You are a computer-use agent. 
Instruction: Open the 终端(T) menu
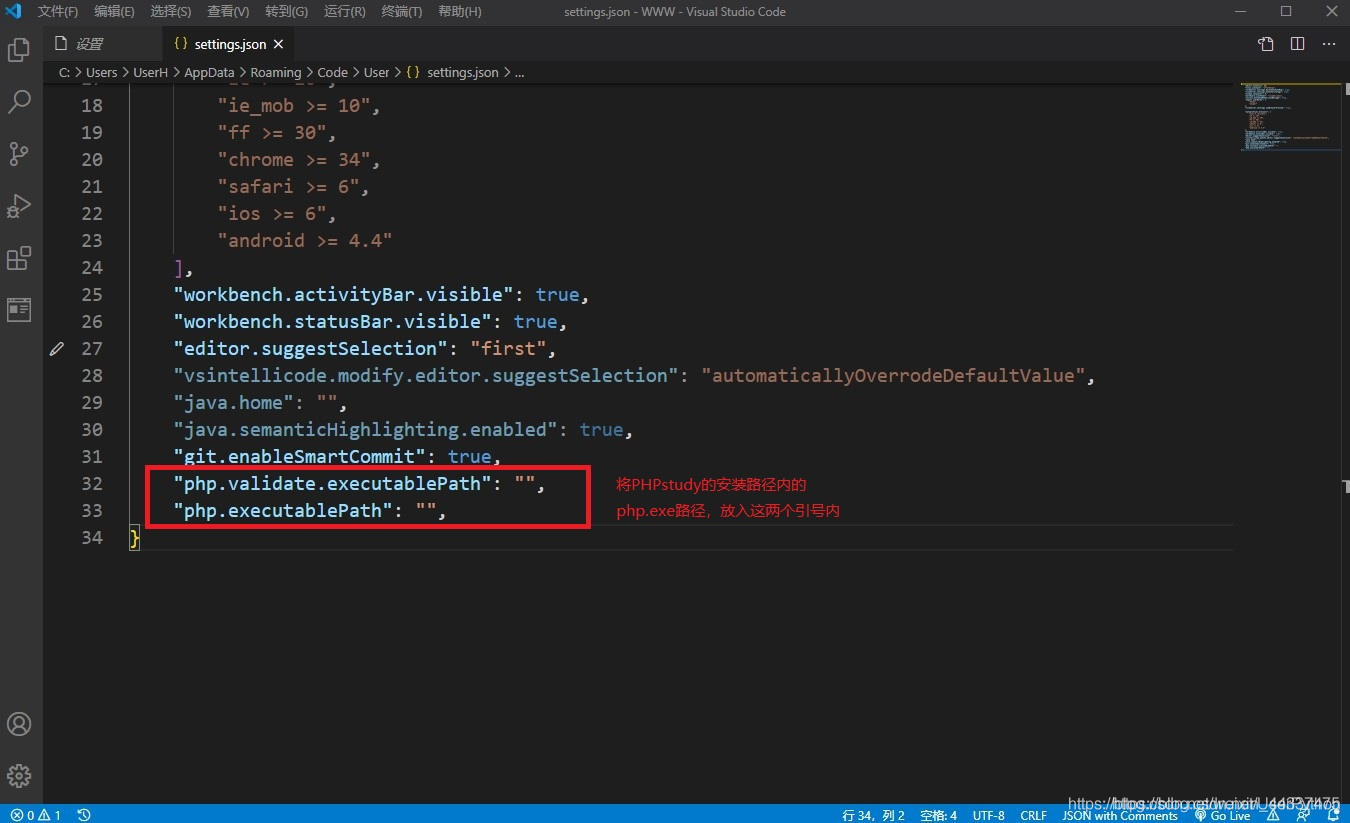point(402,12)
